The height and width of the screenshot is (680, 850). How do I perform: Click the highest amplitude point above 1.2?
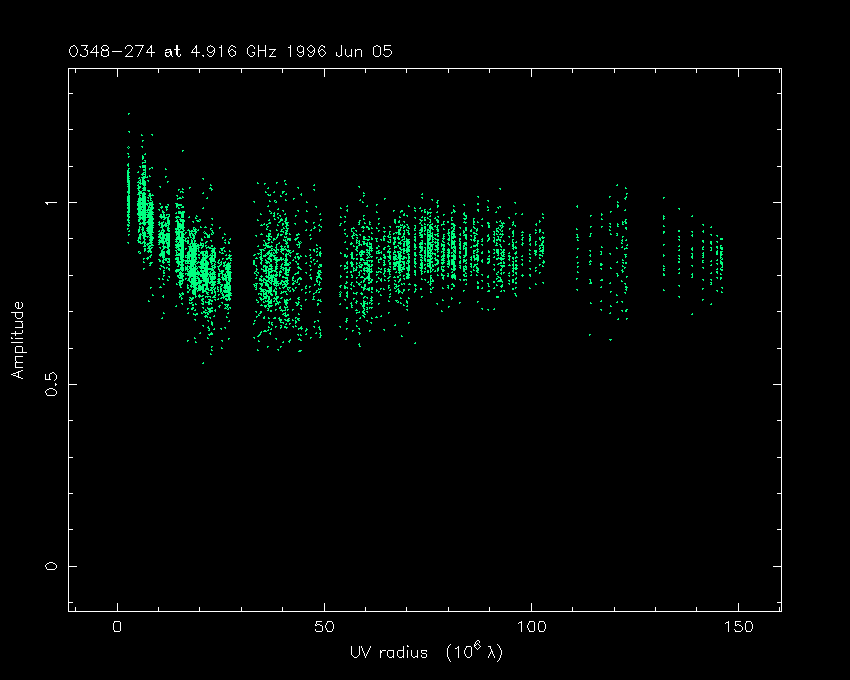click(128, 114)
